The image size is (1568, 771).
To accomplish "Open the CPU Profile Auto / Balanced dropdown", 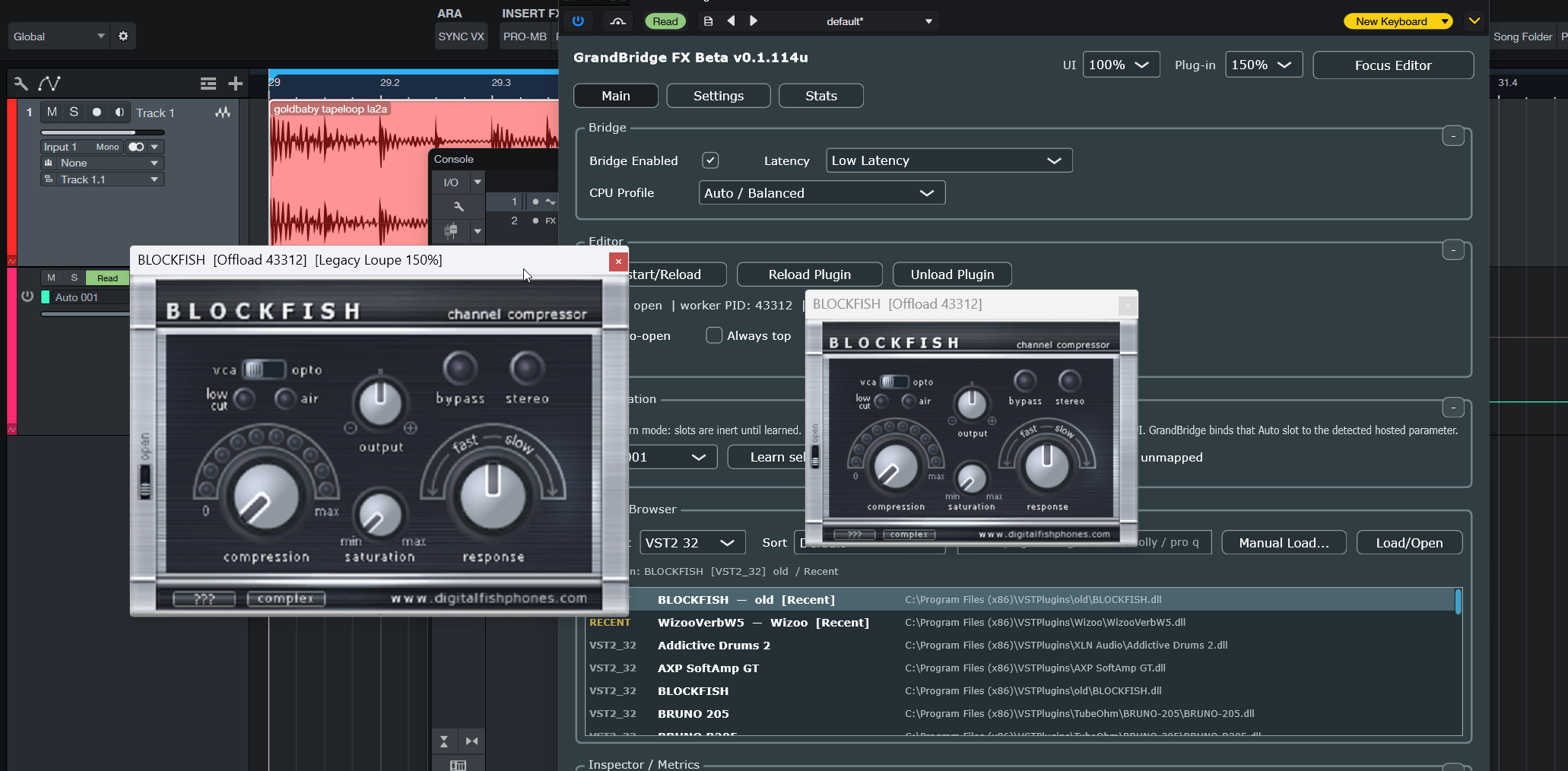I will (822, 193).
